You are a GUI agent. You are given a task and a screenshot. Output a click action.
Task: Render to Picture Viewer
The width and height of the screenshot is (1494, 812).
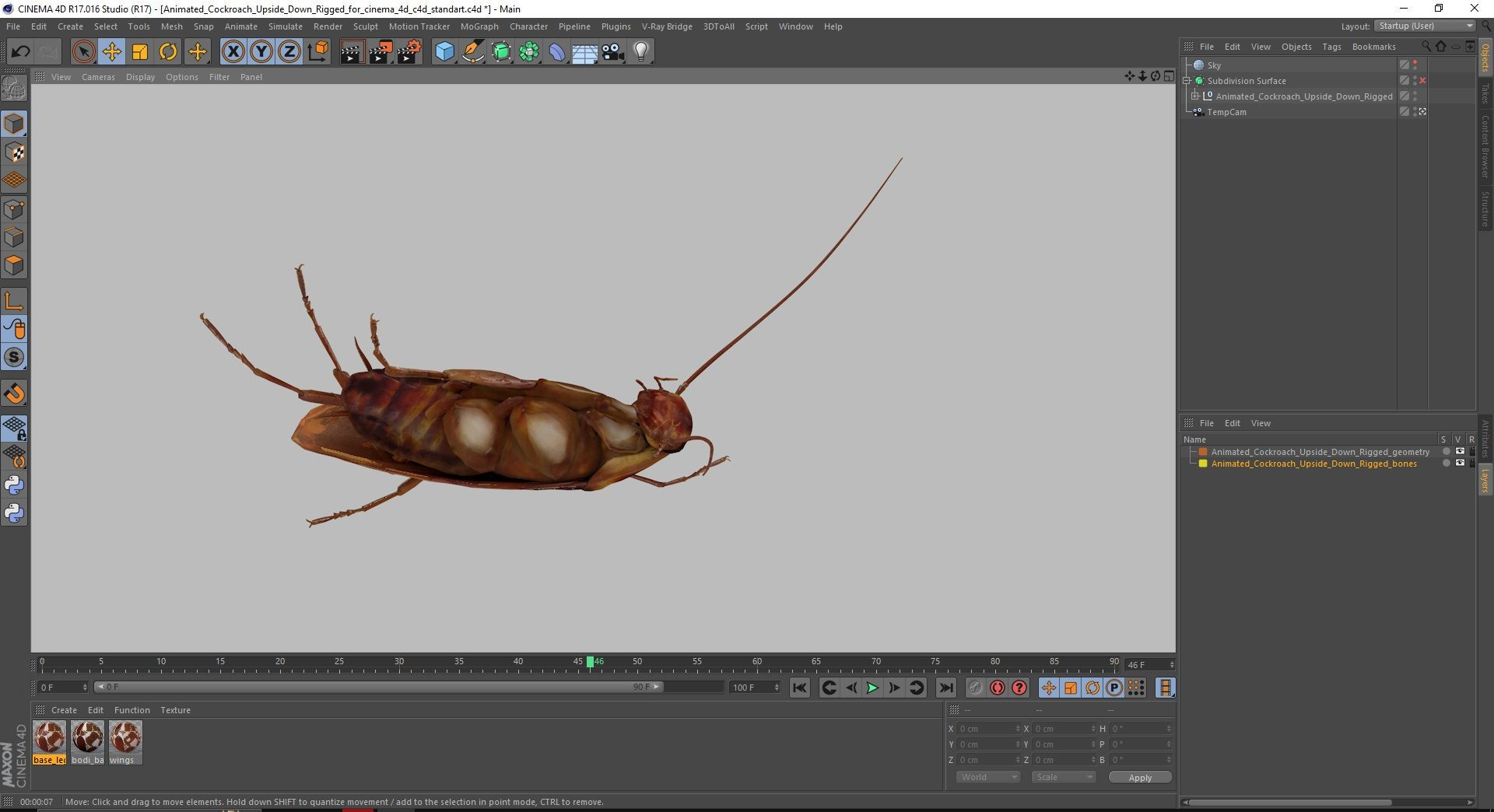tap(381, 52)
